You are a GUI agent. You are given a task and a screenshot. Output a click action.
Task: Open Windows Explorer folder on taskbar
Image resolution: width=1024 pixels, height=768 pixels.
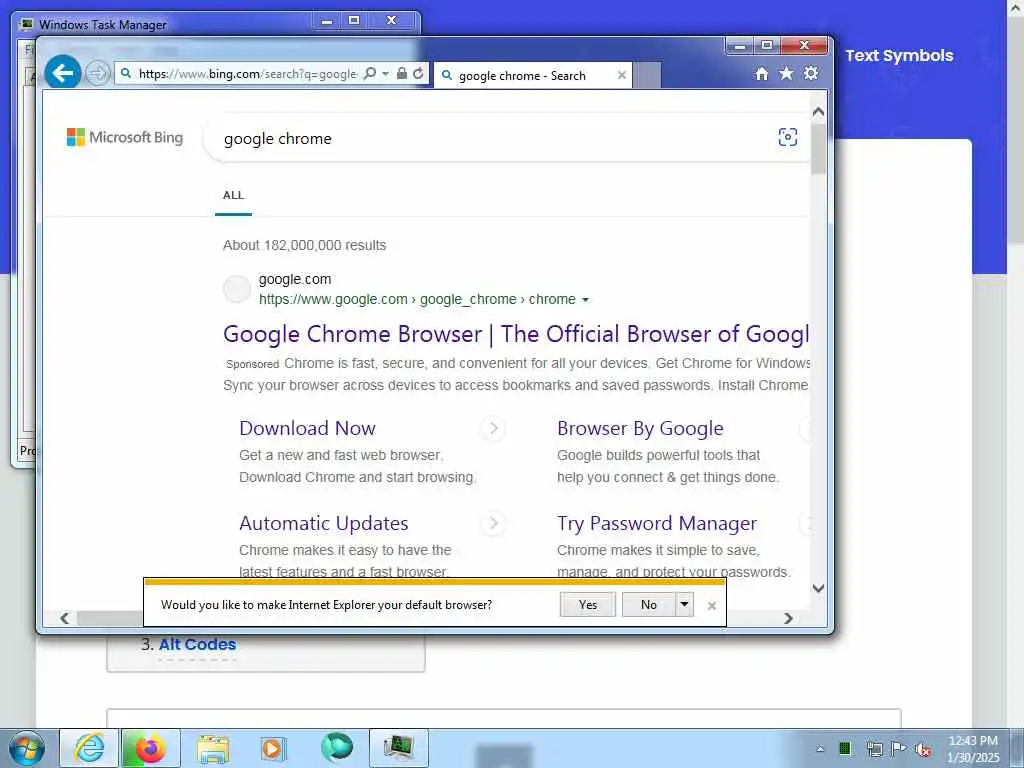pos(213,748)
